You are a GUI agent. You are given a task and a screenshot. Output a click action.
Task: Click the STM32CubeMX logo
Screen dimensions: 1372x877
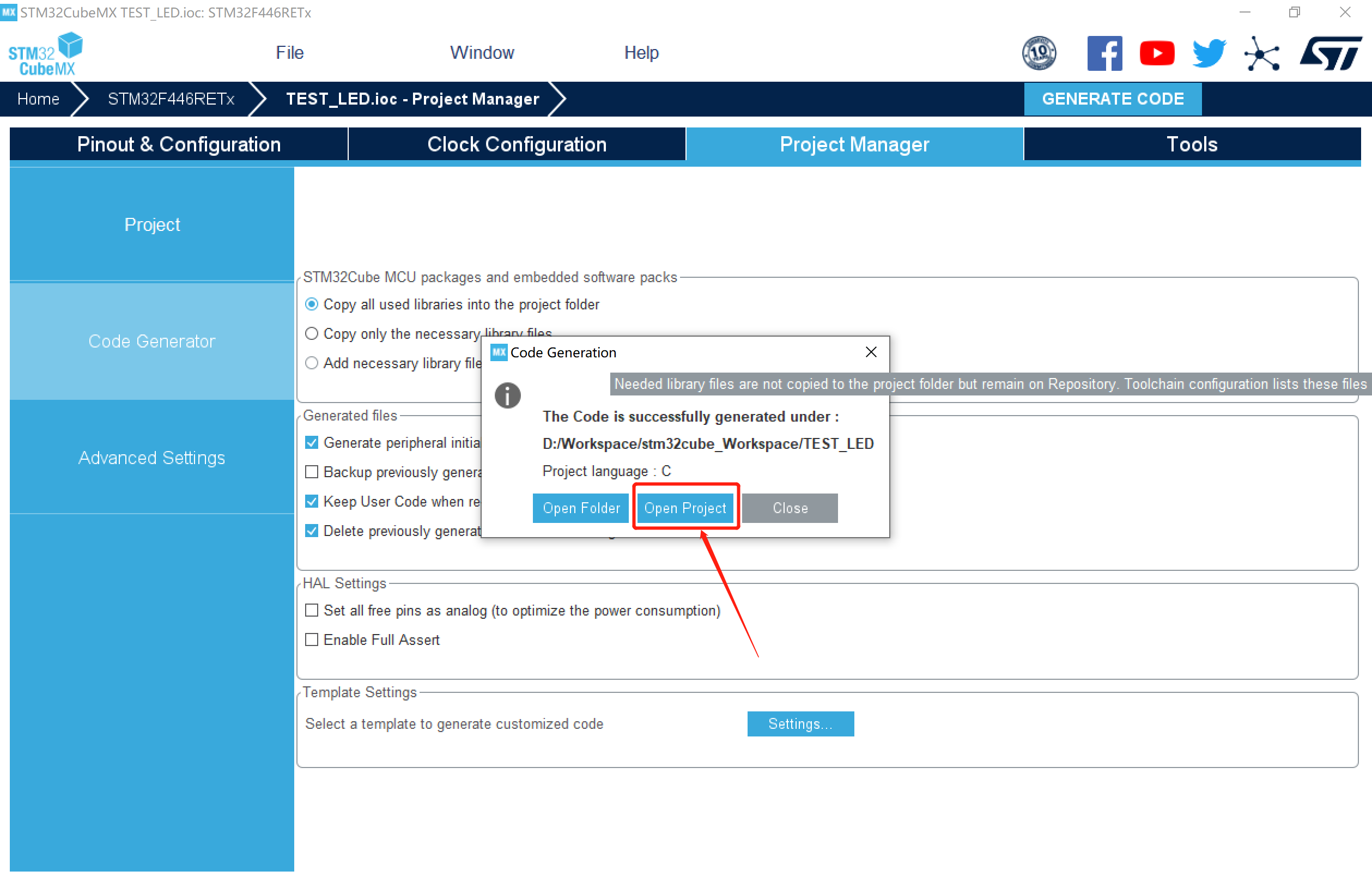pos(46,54)
